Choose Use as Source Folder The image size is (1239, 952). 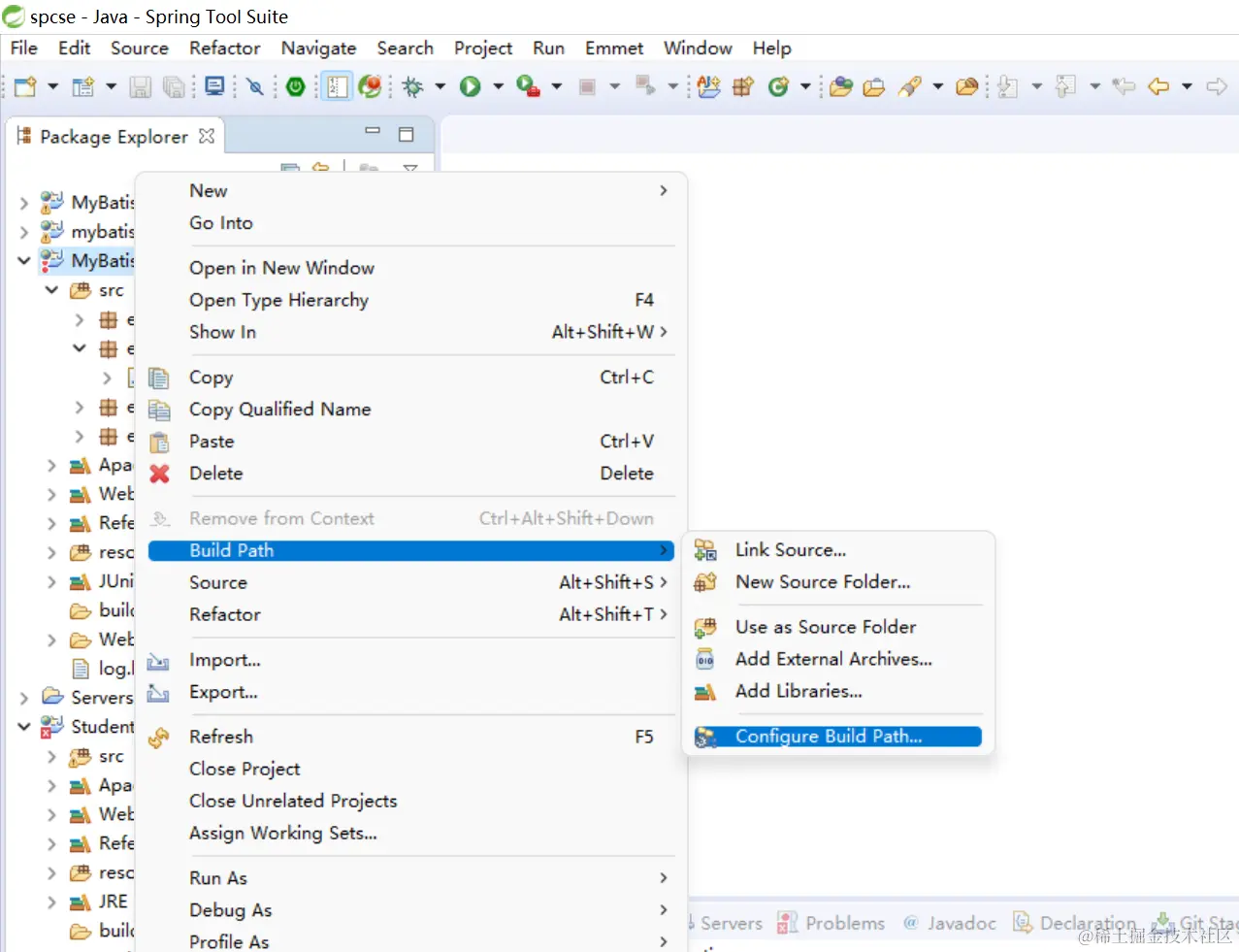(826, 627)
